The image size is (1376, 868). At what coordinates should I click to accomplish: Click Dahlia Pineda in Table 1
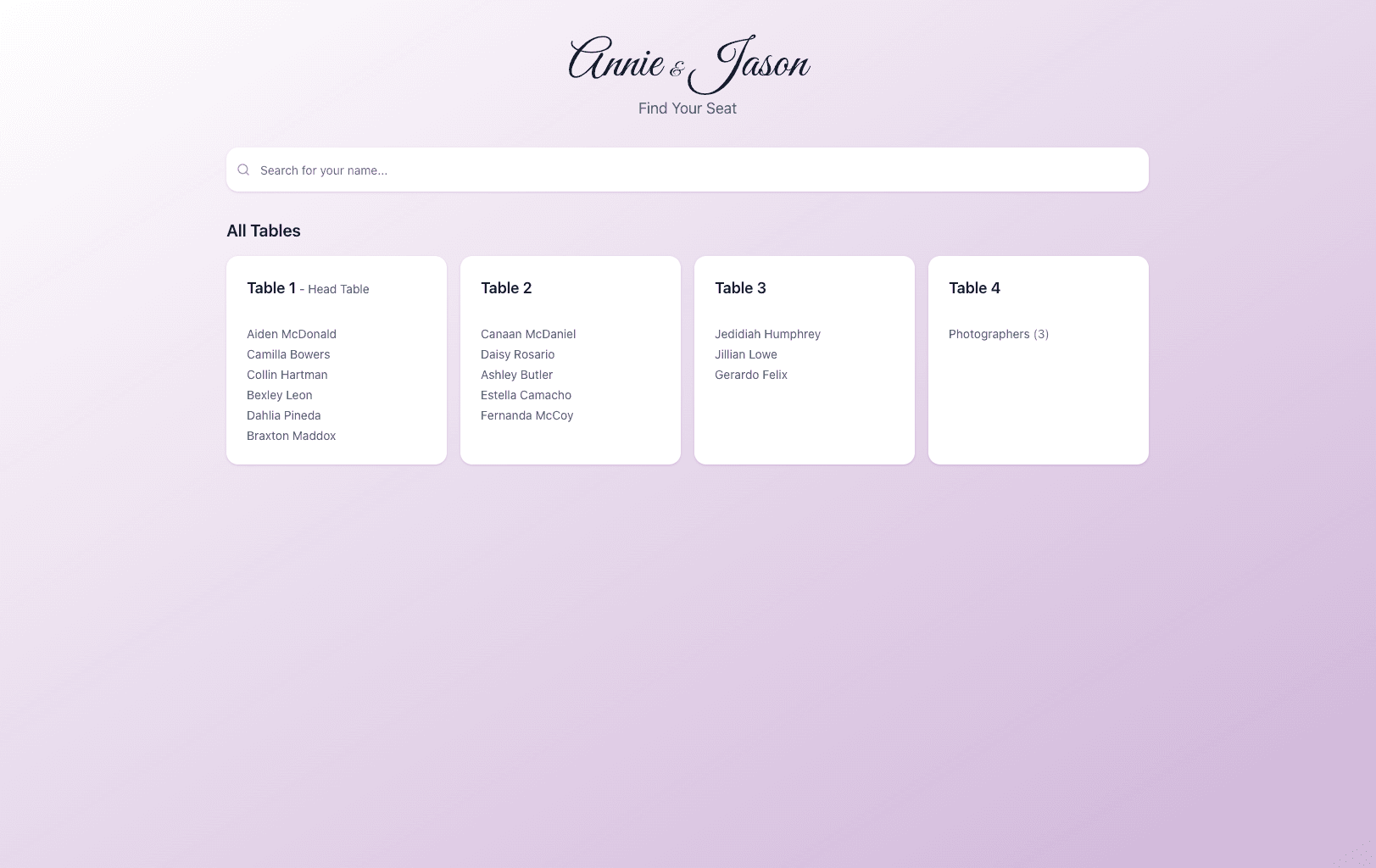click(283, 415)
